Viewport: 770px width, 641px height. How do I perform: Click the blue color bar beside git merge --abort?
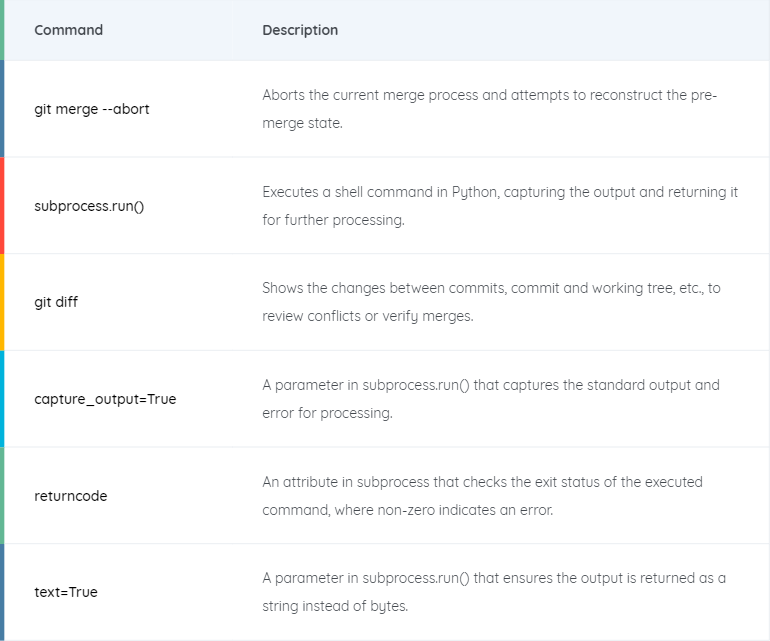click(2, 109)
